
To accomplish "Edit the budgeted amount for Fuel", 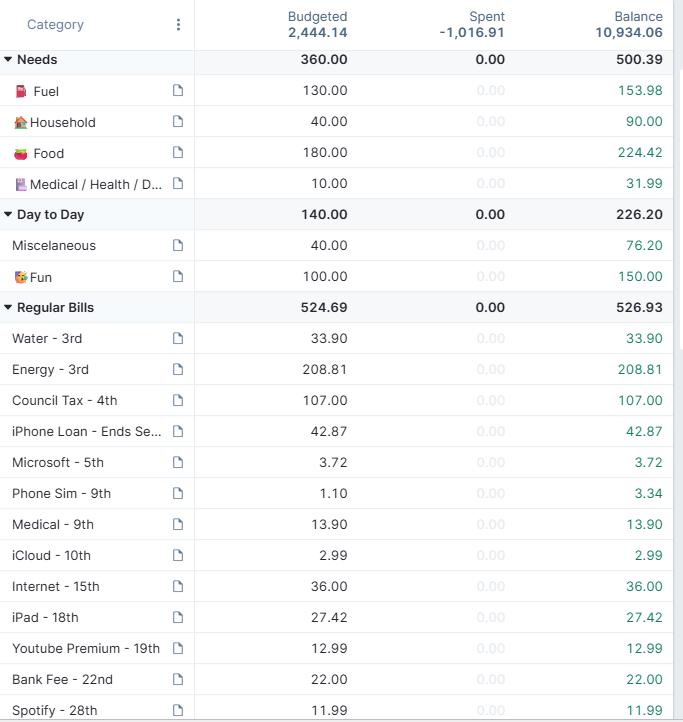I will click(x=325, y=90).
